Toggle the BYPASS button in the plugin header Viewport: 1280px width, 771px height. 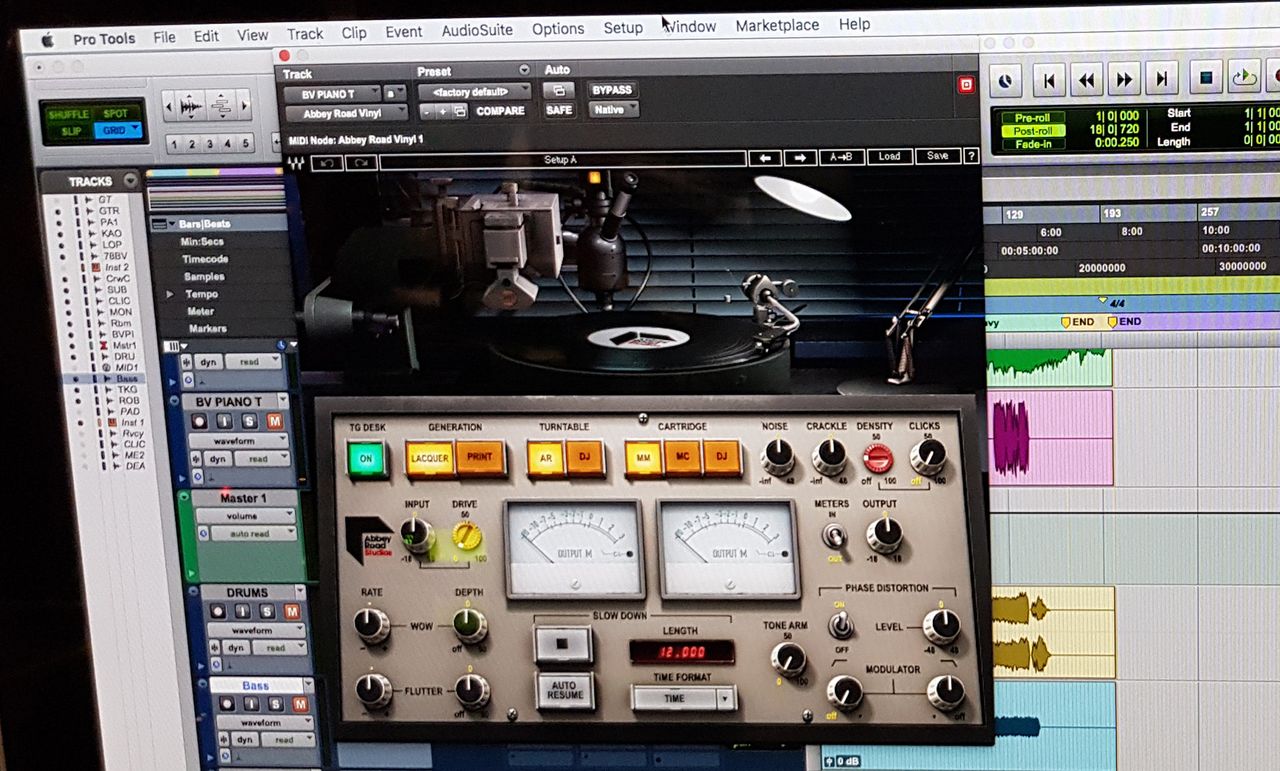[612, 90]
